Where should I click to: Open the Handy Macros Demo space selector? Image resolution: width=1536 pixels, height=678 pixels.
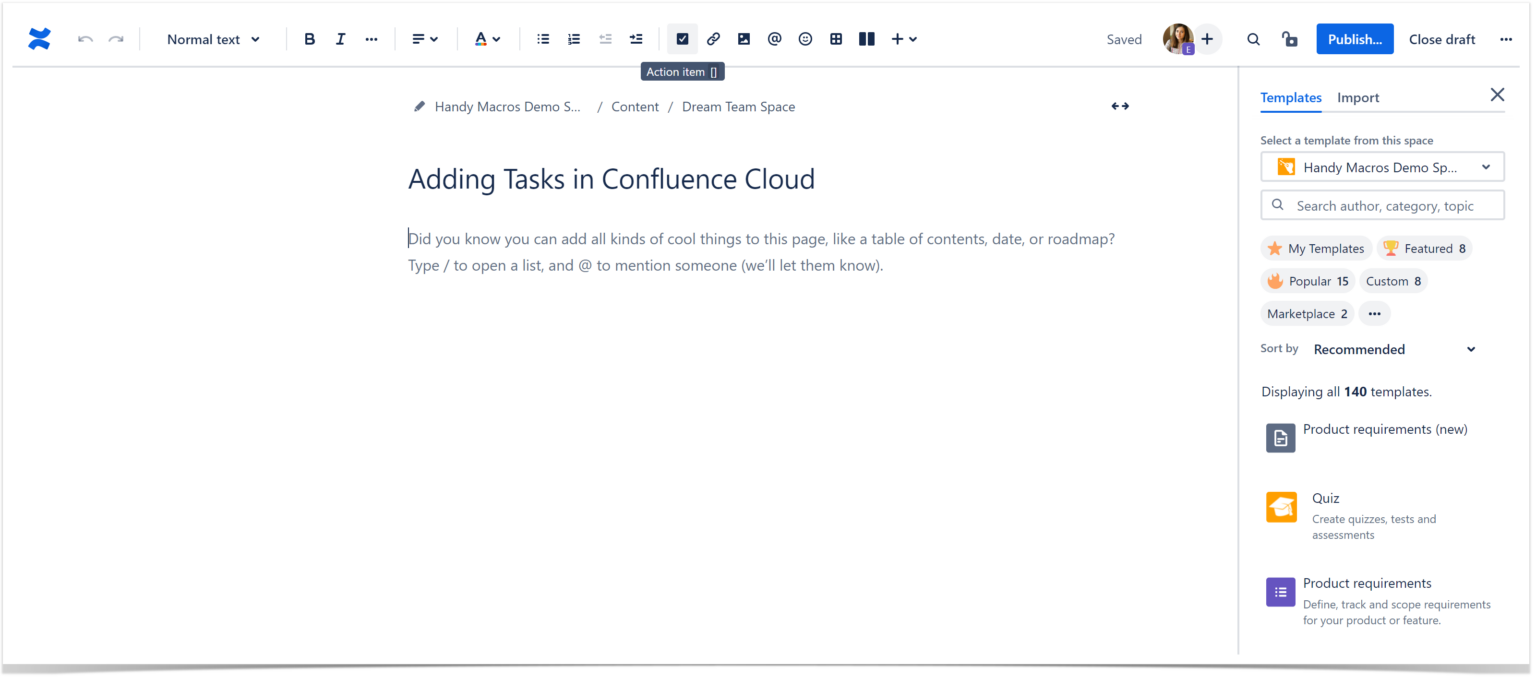[x=1382, y=166]
